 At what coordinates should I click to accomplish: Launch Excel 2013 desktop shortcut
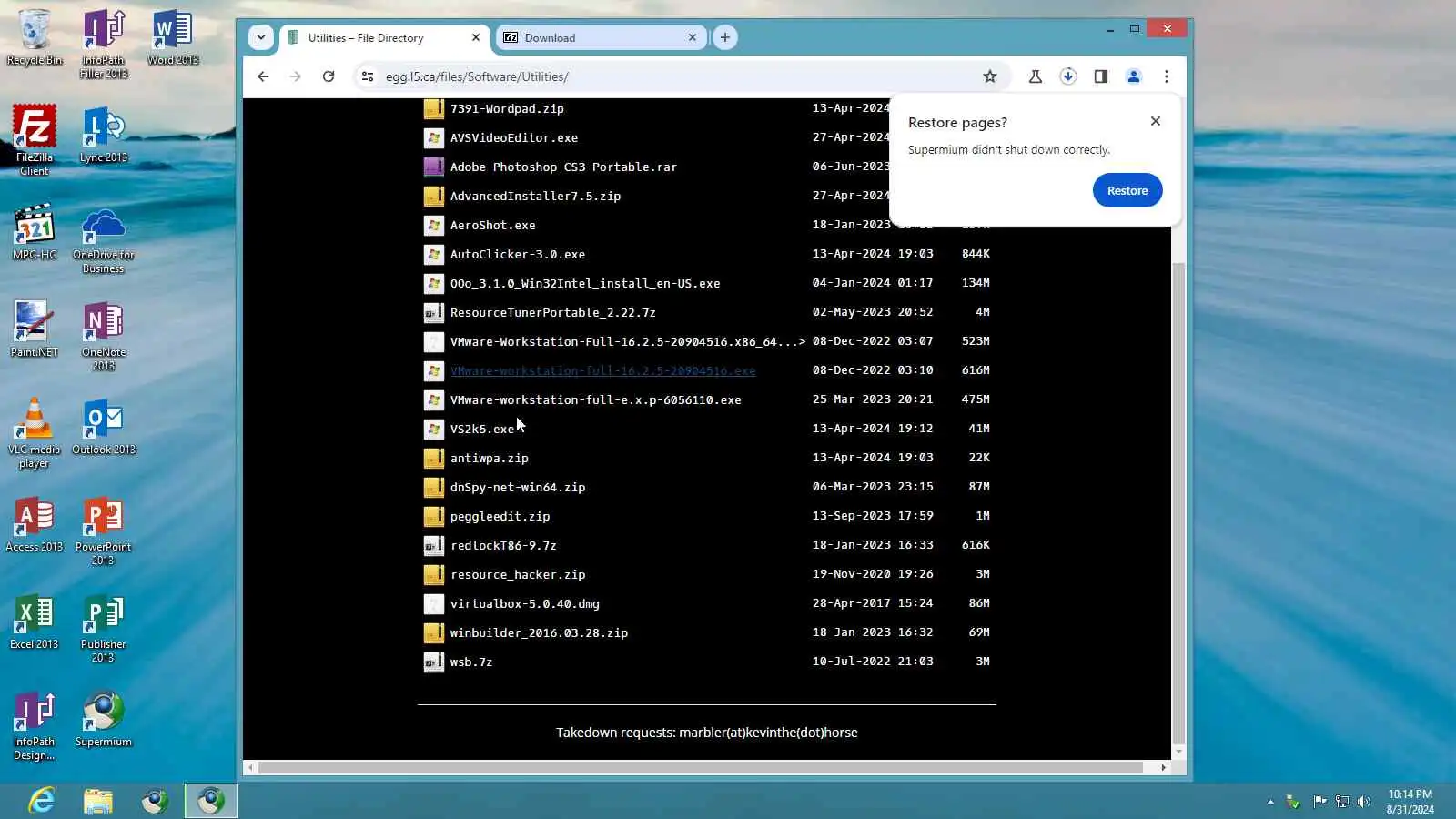click(35, 622)
